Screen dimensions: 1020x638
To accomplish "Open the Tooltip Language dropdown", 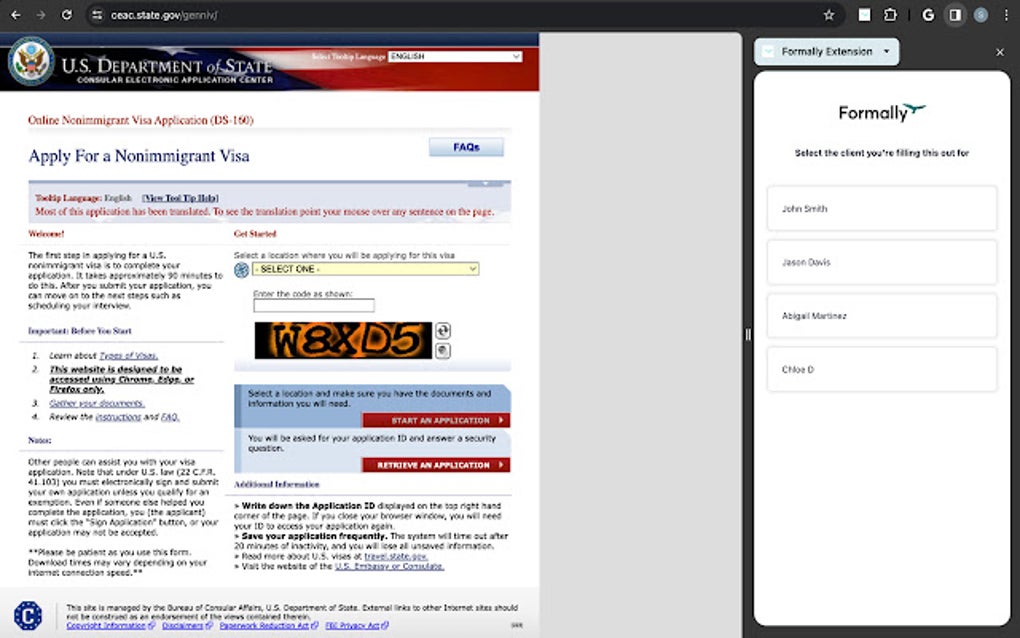I will pos(455,56).
